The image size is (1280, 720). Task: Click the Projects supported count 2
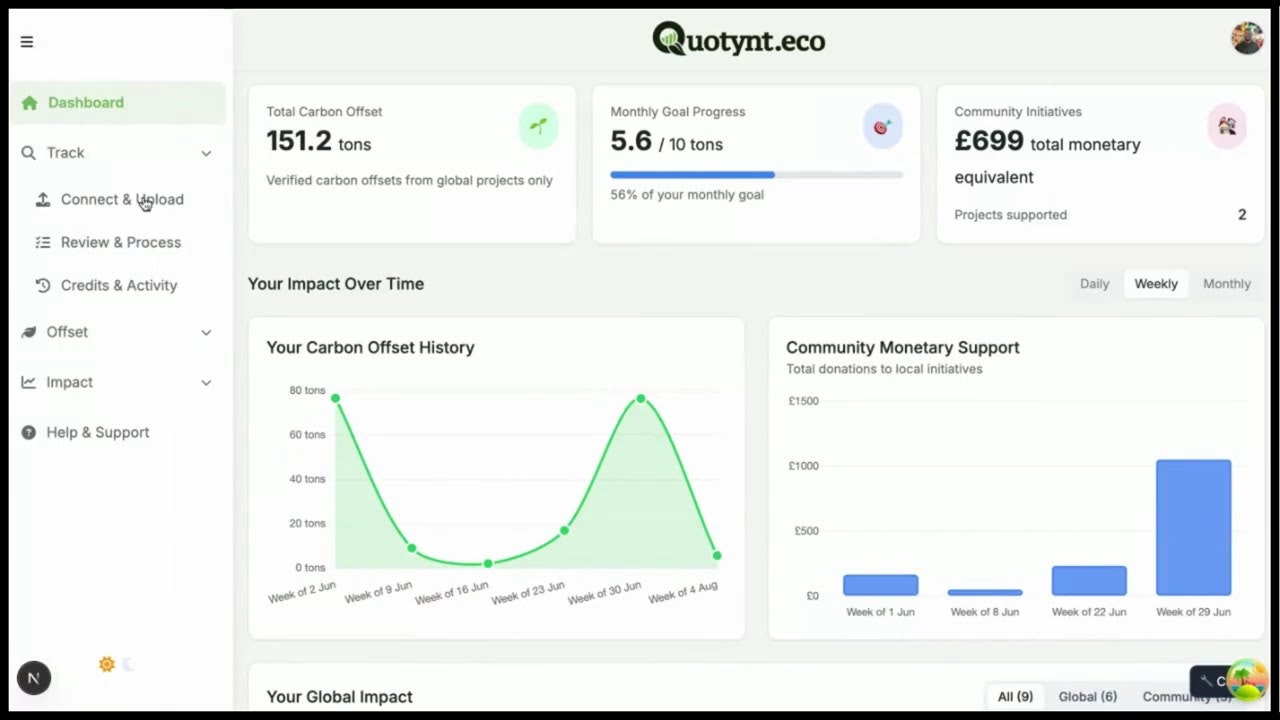pos(1242,215)
